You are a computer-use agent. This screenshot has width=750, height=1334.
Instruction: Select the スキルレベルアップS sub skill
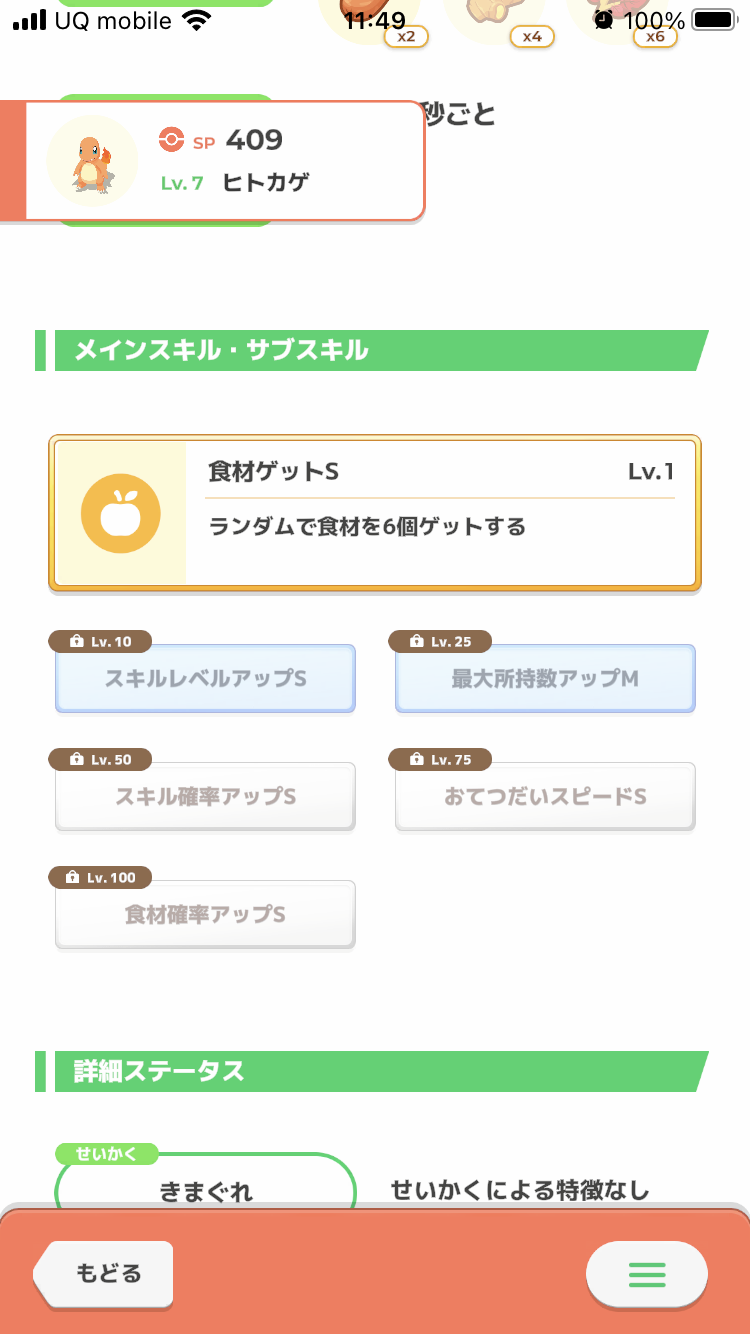(205, 679)
